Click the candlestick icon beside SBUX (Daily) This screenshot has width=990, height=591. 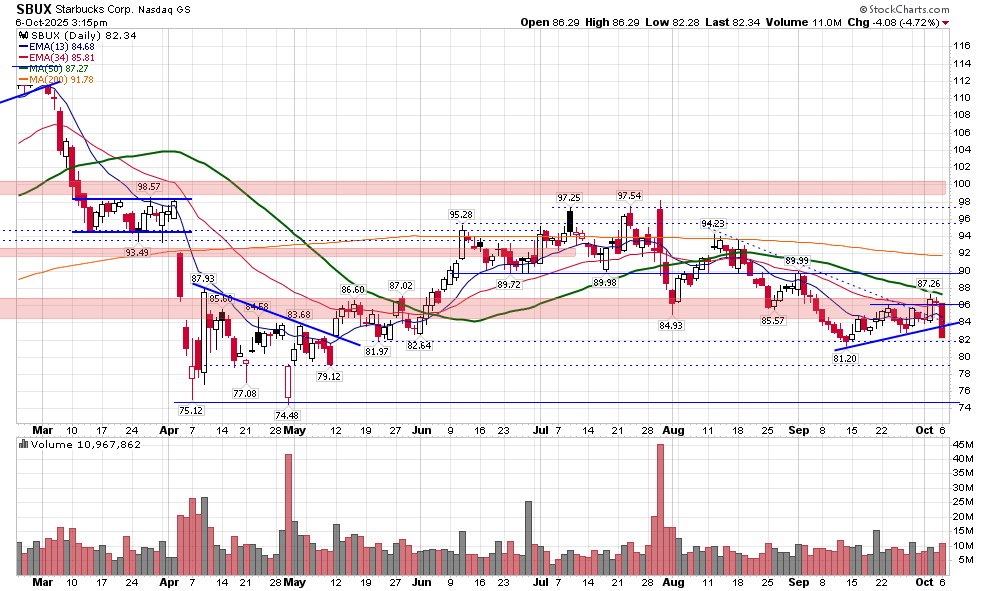tap(22, 34)
